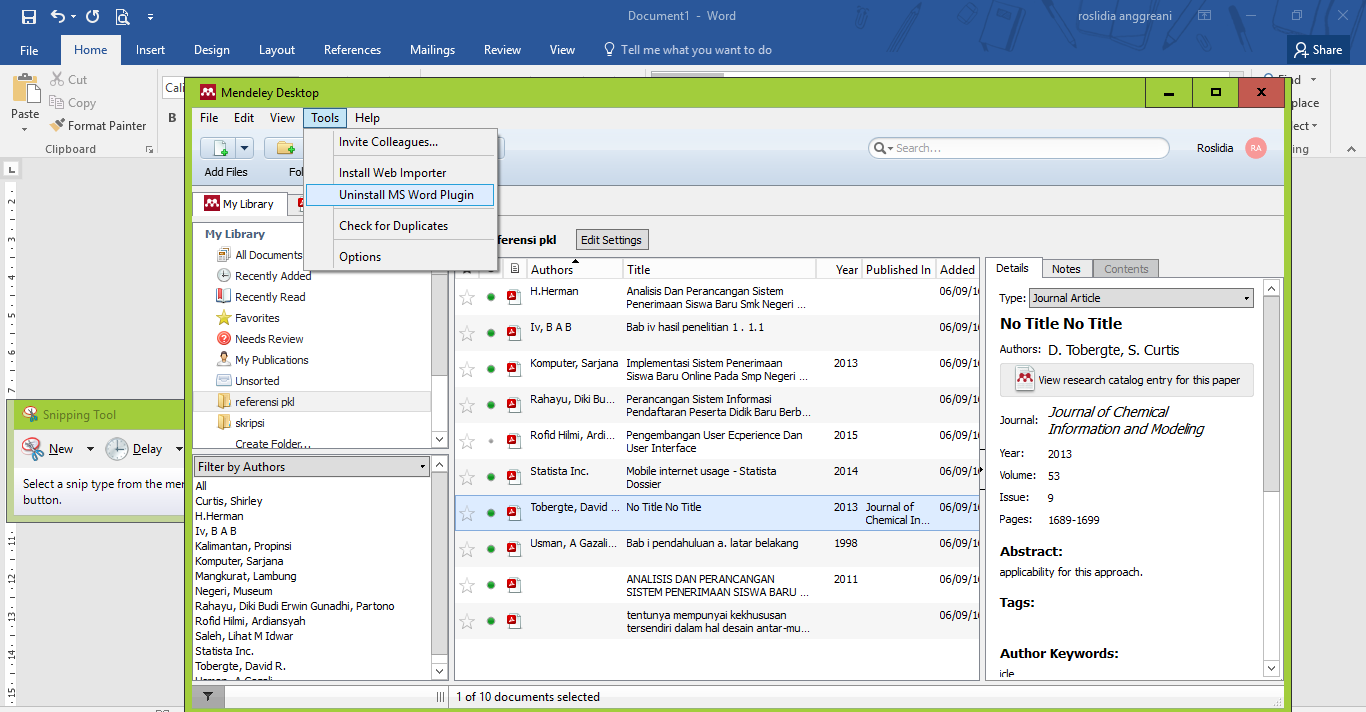The height and width of the screenshot is (712, 1366).
Task: Open the Customize Quick Access Toolbar arrow
Action: (x=150, y=17)
